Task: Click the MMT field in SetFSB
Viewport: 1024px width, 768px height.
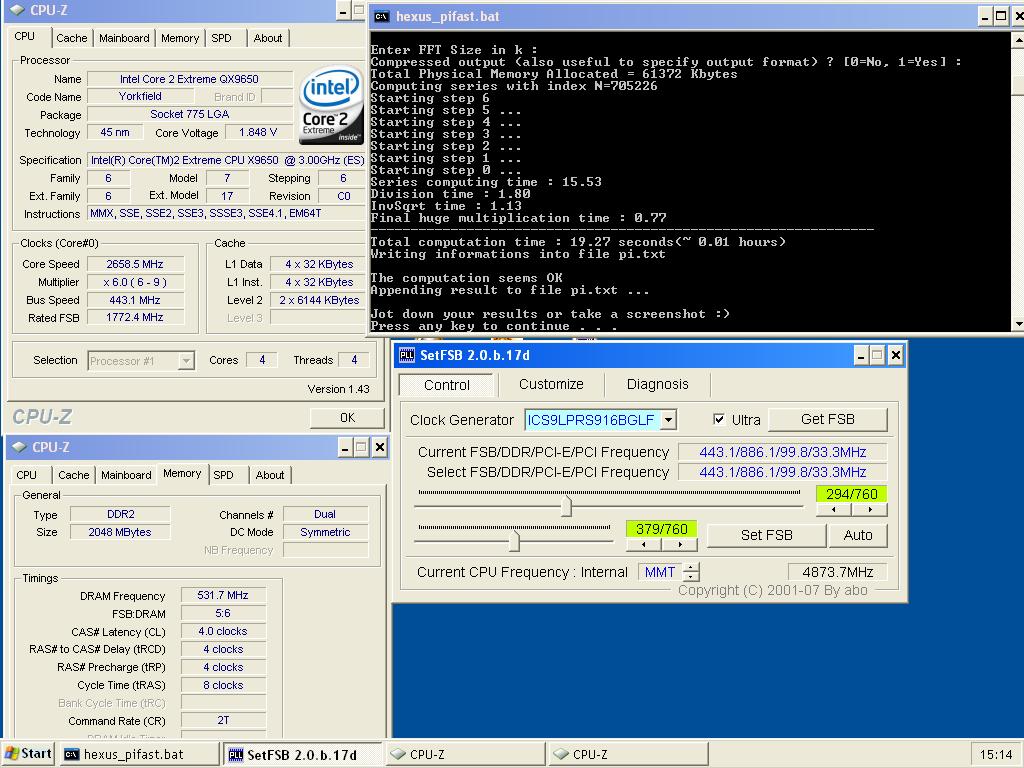Action: (x=660, y=572)
